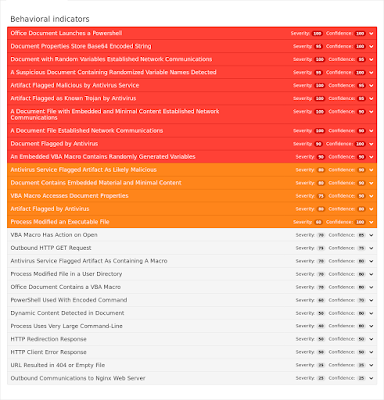Expand chevron for Outbound Communications to Nginx Web Server

(x=371, y=378)
